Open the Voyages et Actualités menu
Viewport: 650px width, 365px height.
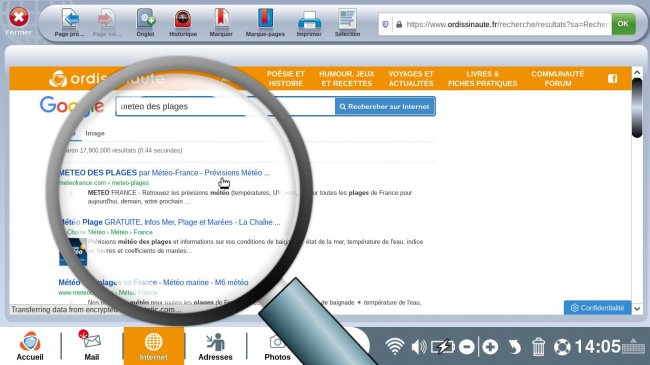tap(411, 78)
